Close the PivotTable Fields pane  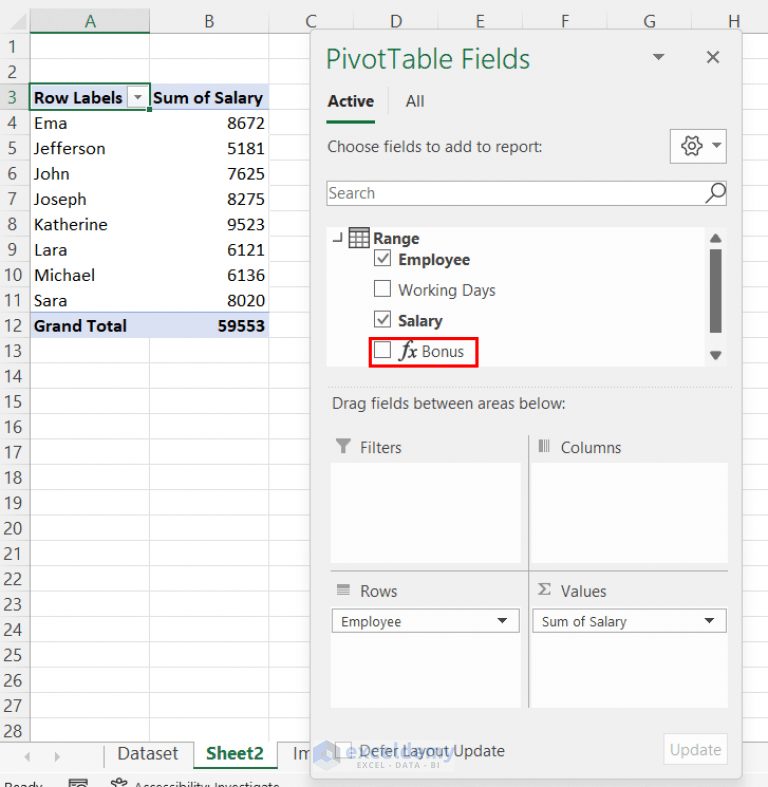click(713, 57)
